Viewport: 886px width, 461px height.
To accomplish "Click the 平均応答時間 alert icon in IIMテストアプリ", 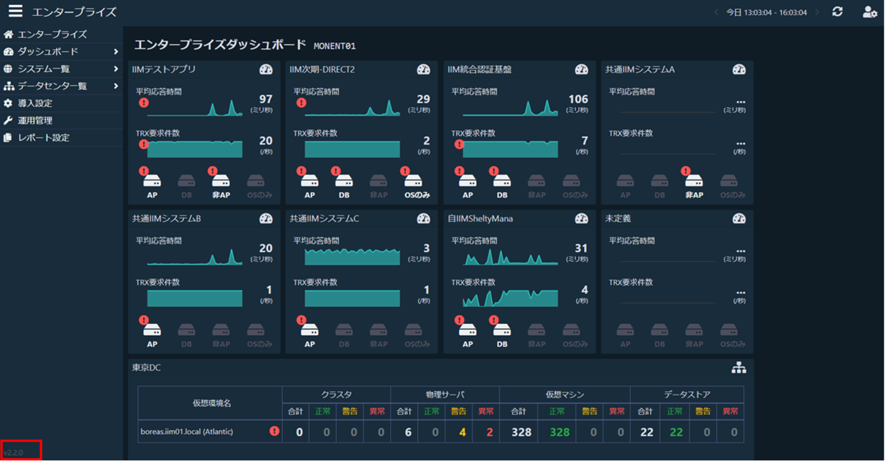I will (144, 103).
